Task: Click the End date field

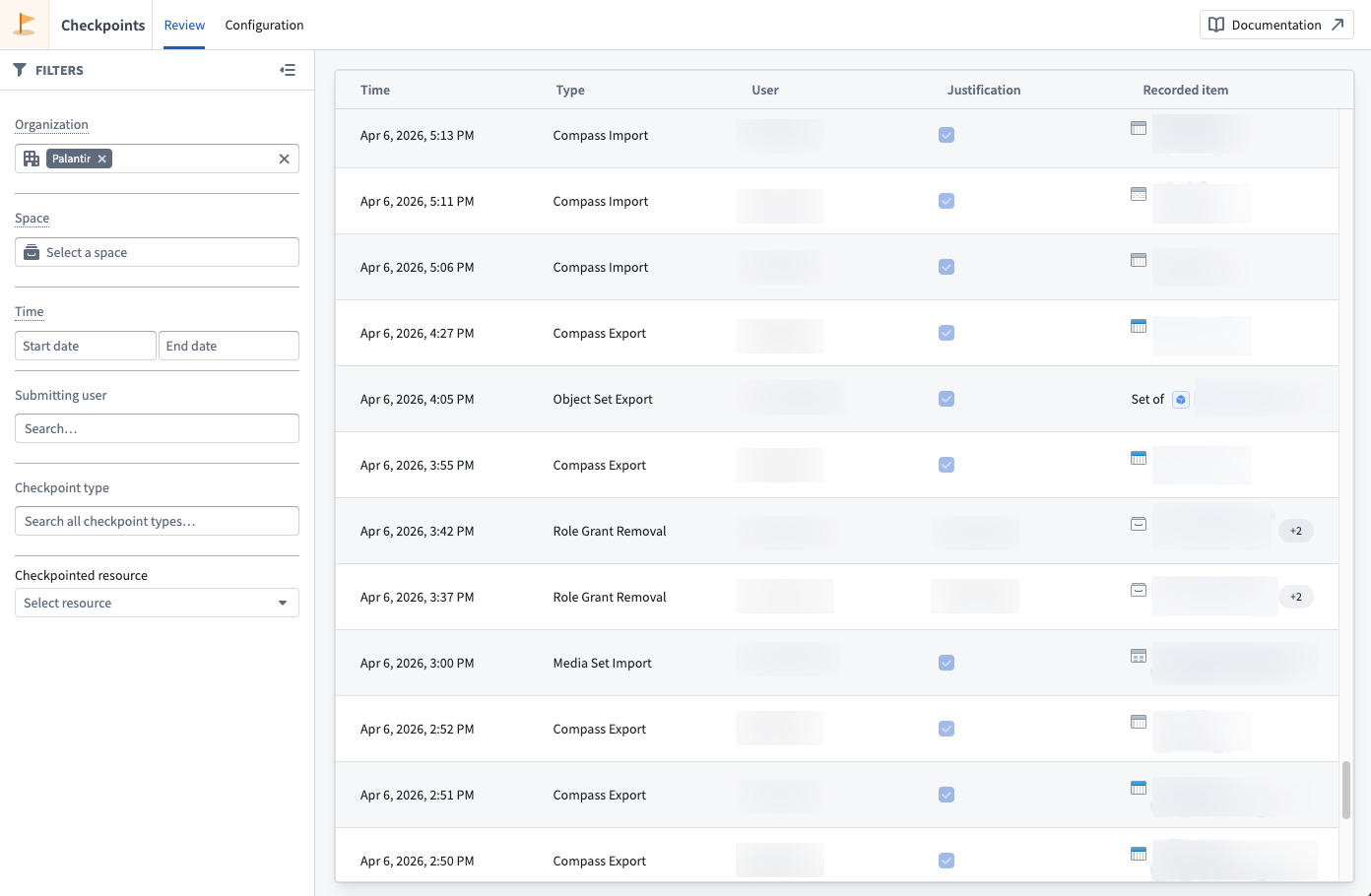Action: (x=228, y=346)
